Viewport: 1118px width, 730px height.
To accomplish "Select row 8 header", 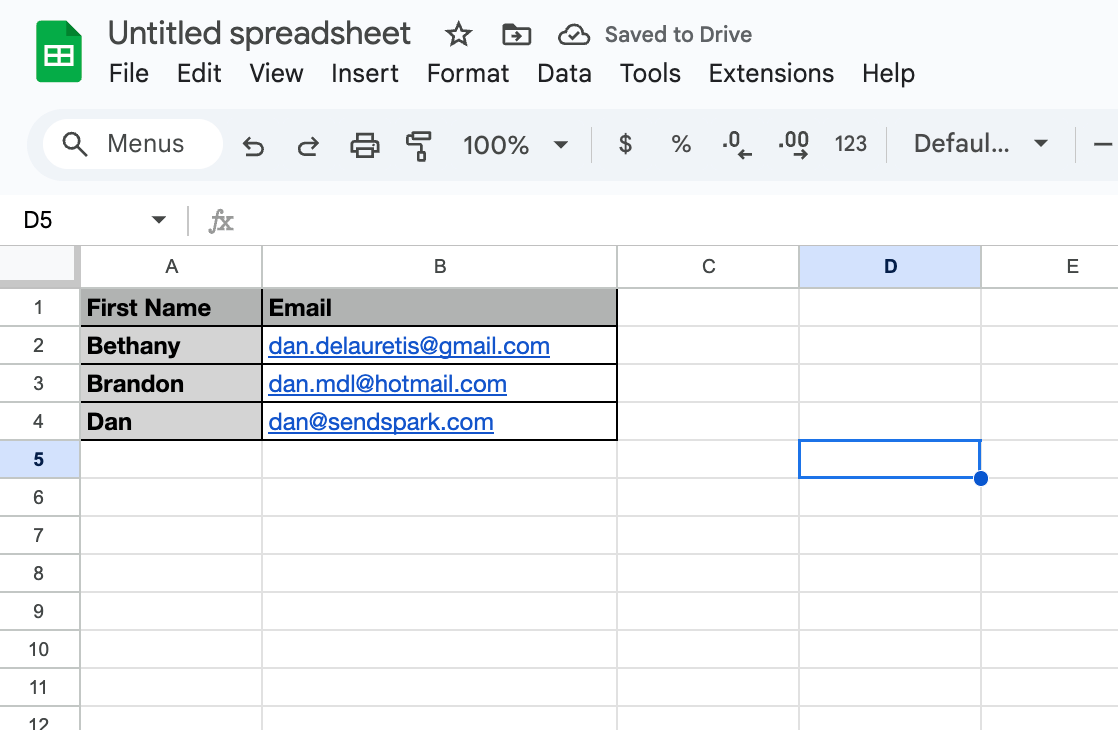I will pos(39,573).
